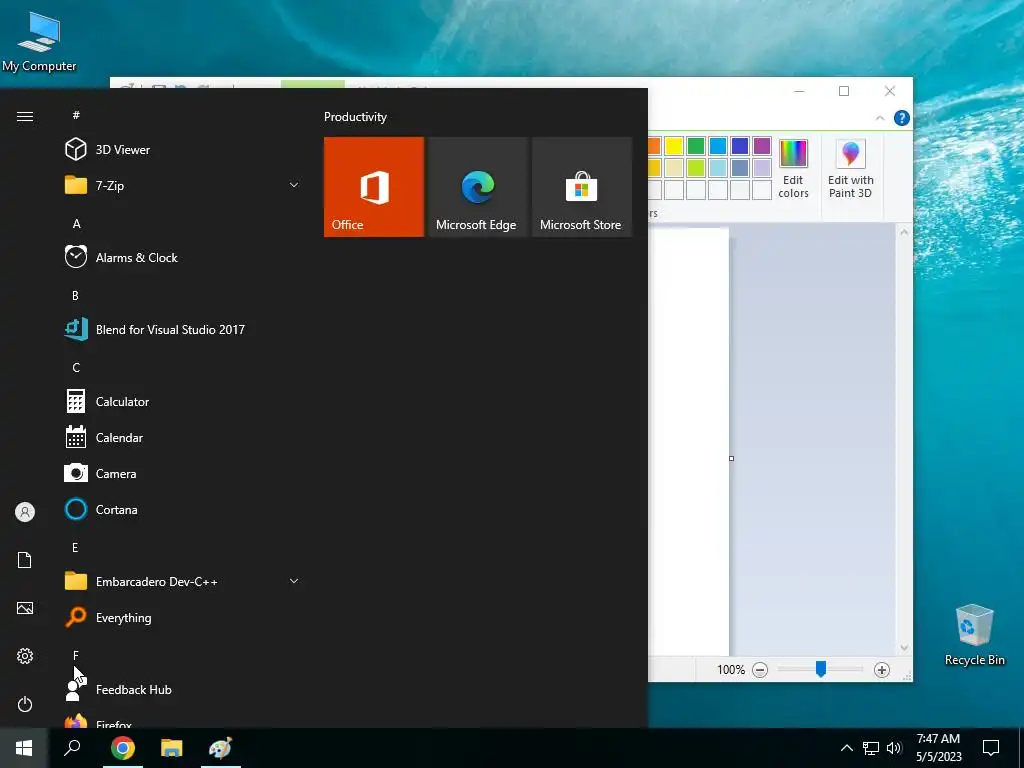Open the Calculator app
Image resolution: width=1024 pixels, height=768 pixels.
tap(183, 402)
